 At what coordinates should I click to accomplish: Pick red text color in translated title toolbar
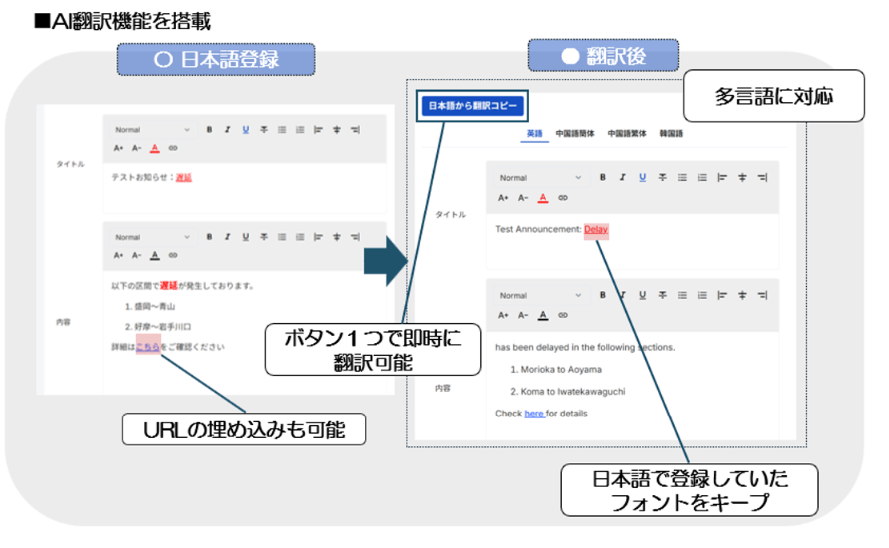pyautogui.click(x=542, y=198)
